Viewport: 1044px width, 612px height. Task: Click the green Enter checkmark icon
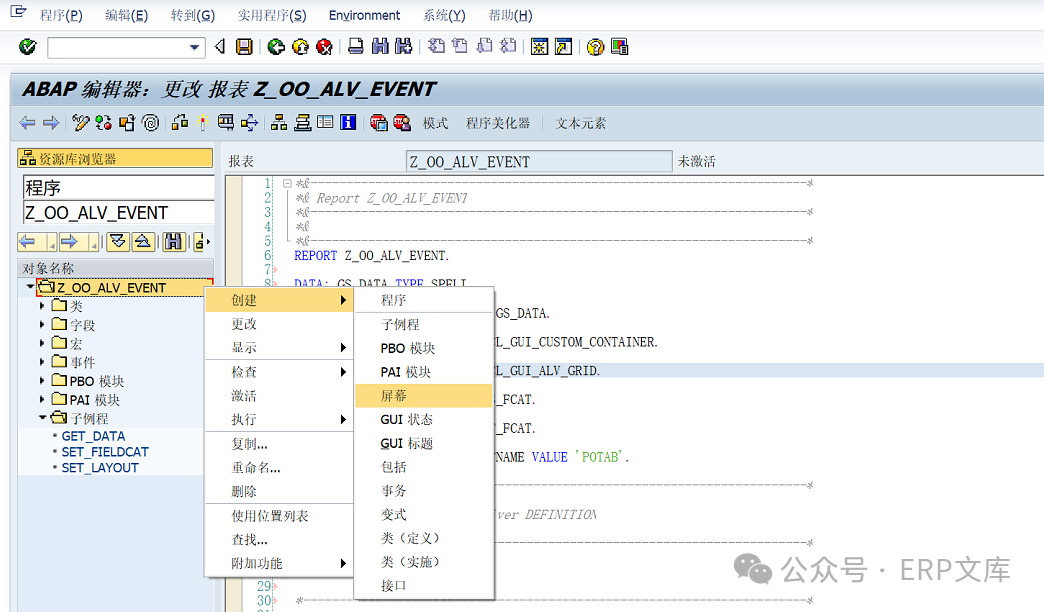point(27,45)
